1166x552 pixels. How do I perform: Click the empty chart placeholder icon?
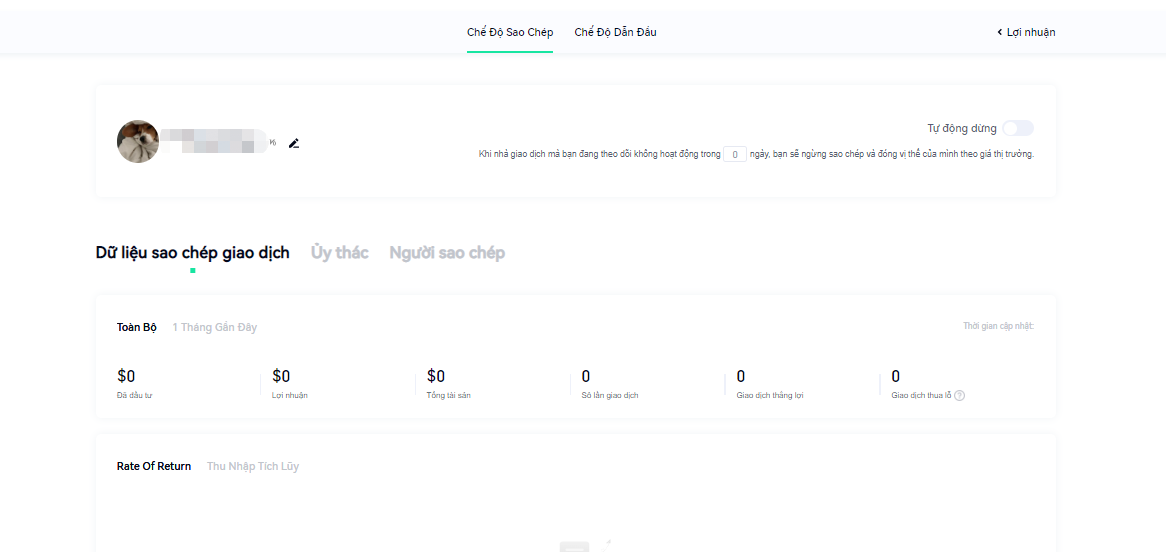pos(585,545)
